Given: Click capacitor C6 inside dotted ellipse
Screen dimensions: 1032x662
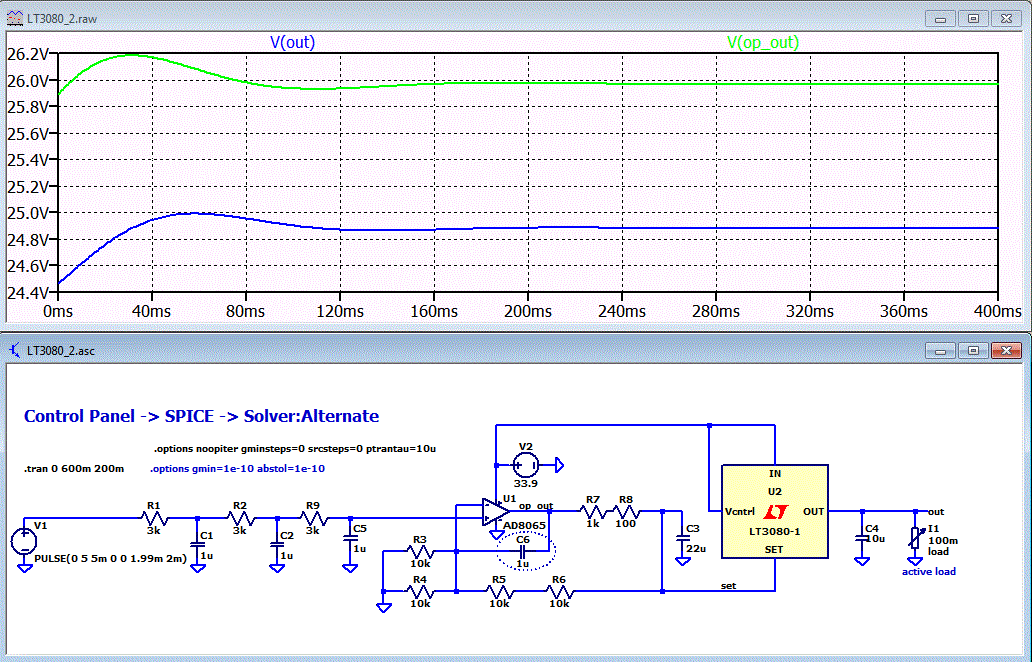Looking at the screenshot, I should click(x=522, y=551).
